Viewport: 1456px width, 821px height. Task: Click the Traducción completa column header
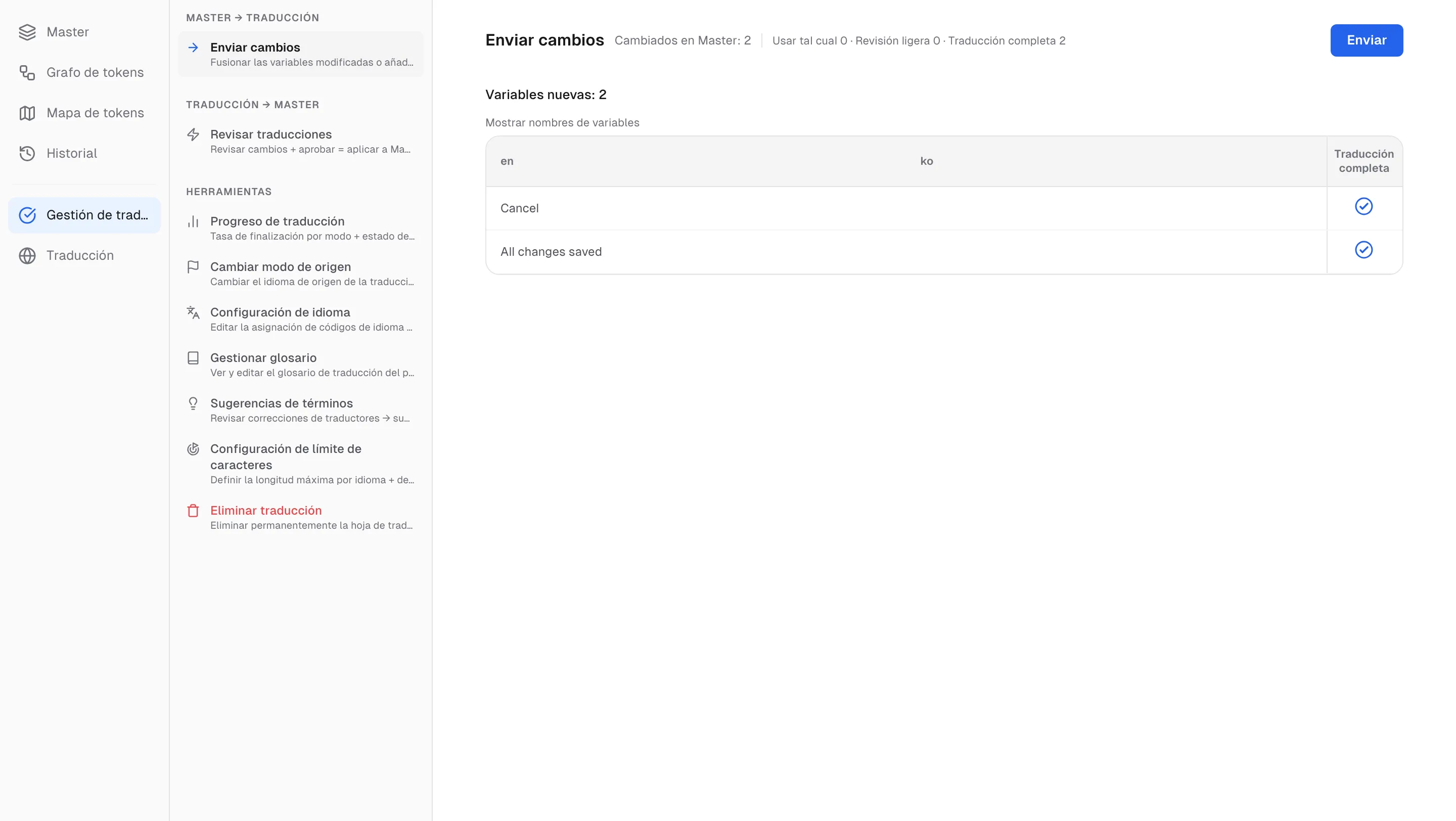click(1364, 161)
